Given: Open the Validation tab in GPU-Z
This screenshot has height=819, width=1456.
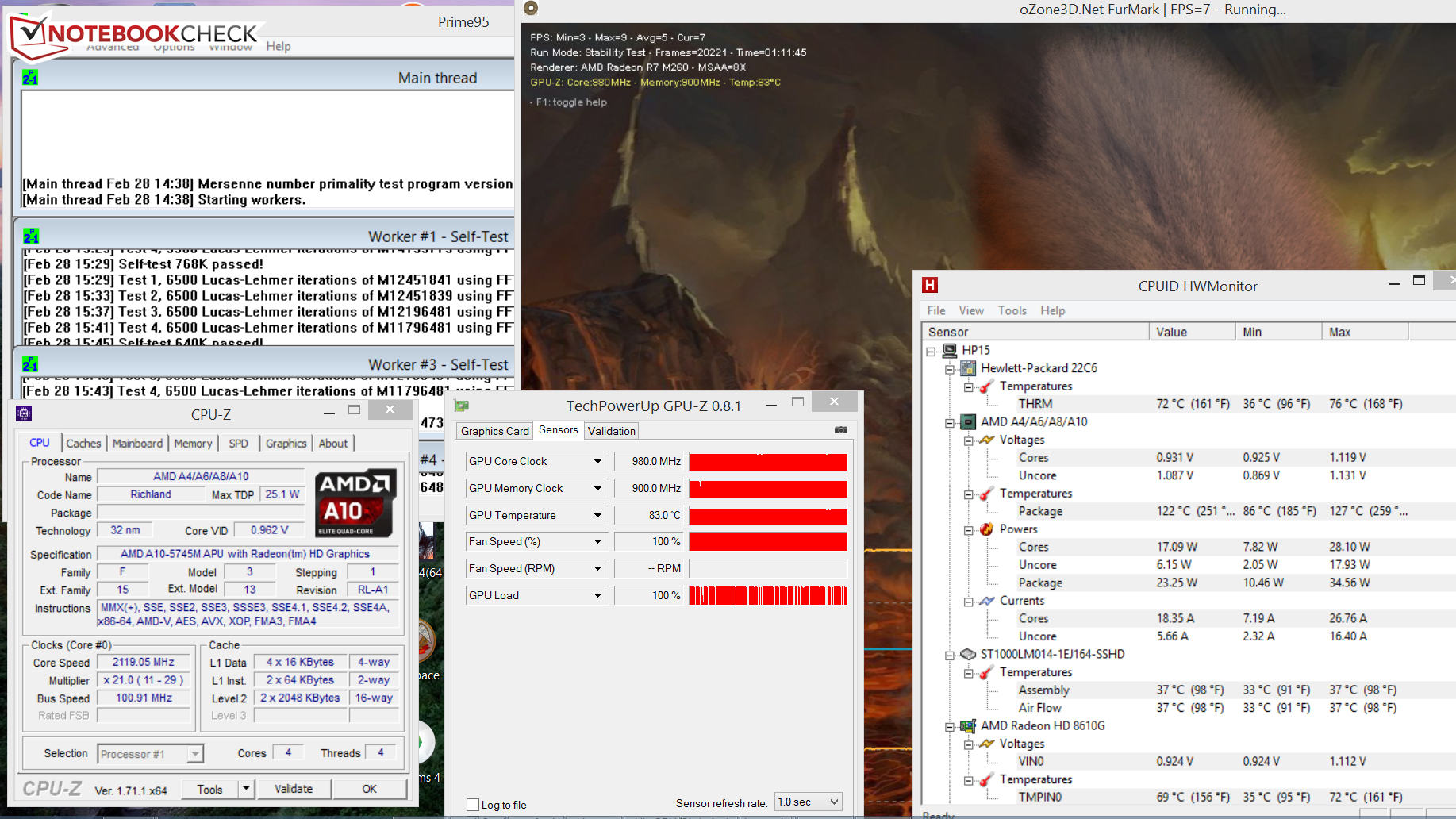Looking at the screenshot, I should coord(611,431).
